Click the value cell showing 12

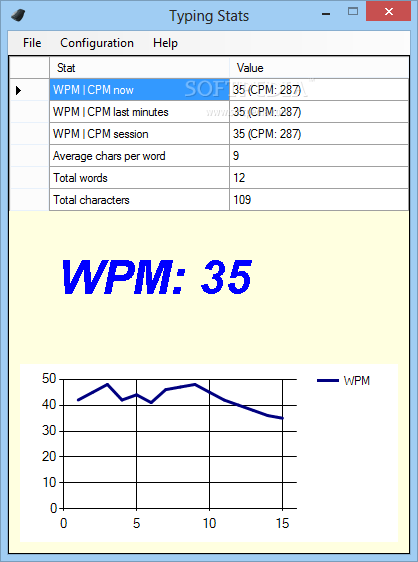(x=319, y=178)
